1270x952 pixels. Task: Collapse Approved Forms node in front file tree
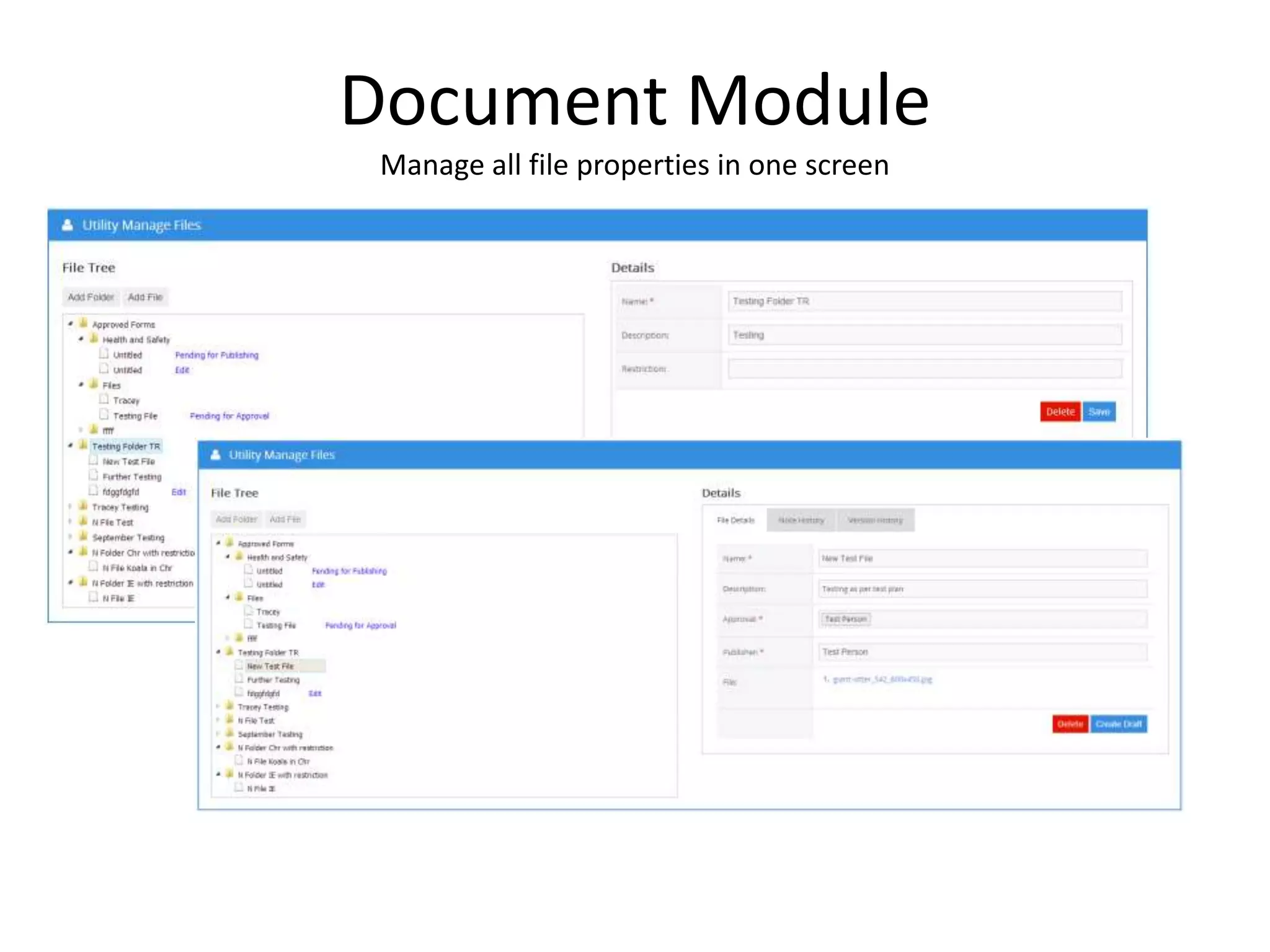point(218,543)
